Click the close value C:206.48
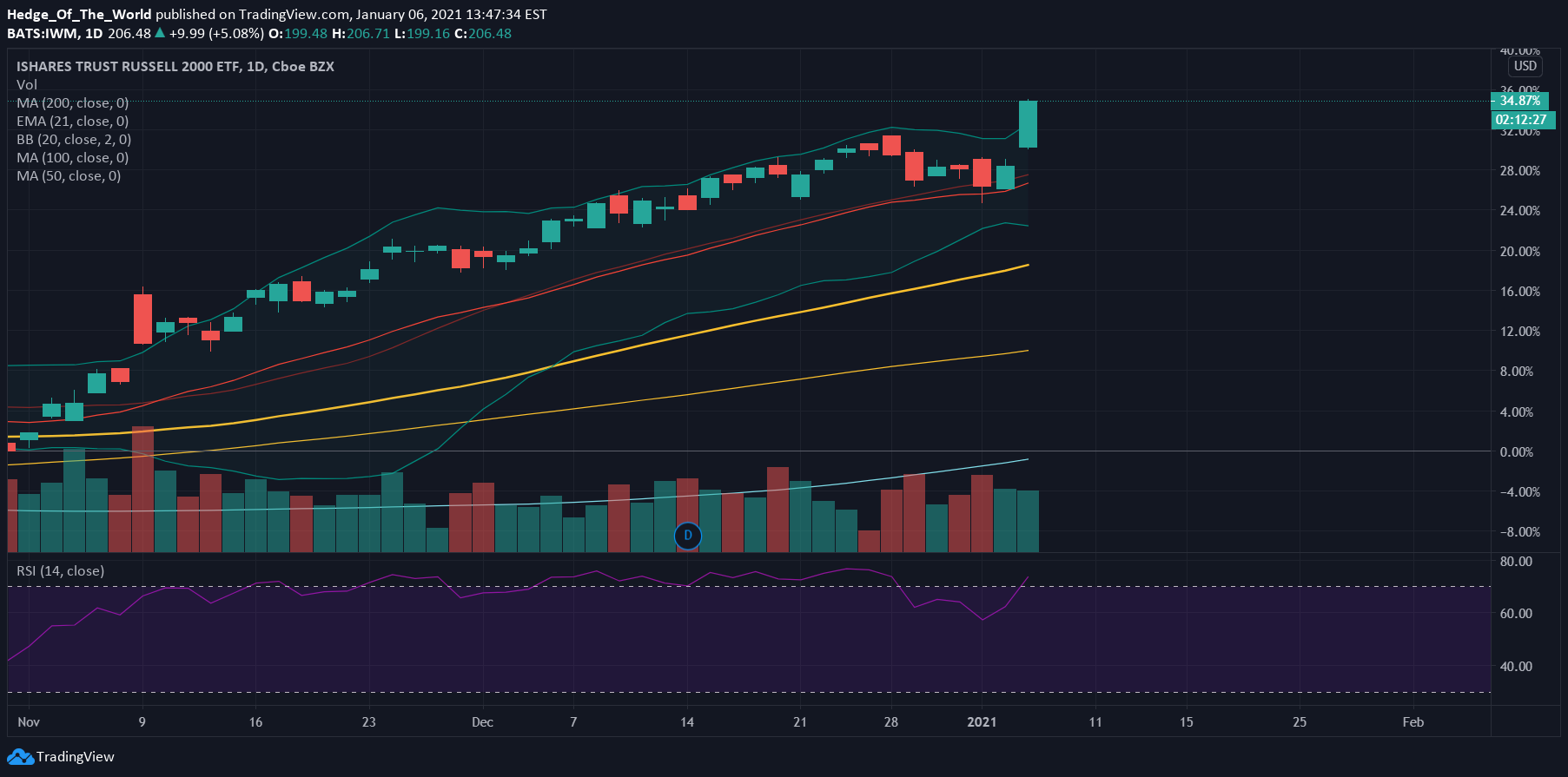Viewport: 1568px width, 777px height. (x=483, y=33)
